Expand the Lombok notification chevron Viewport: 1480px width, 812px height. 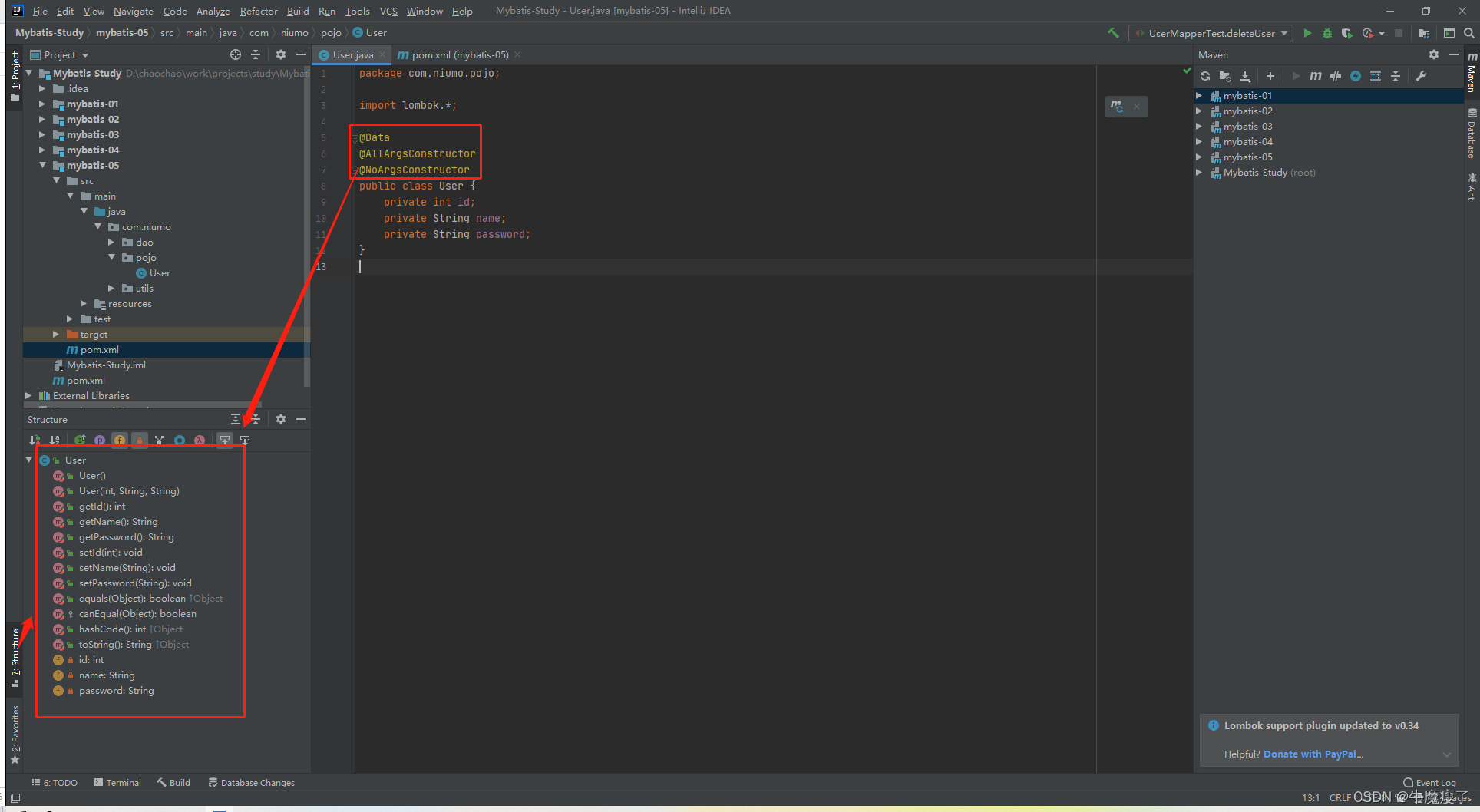(1446, 754)
